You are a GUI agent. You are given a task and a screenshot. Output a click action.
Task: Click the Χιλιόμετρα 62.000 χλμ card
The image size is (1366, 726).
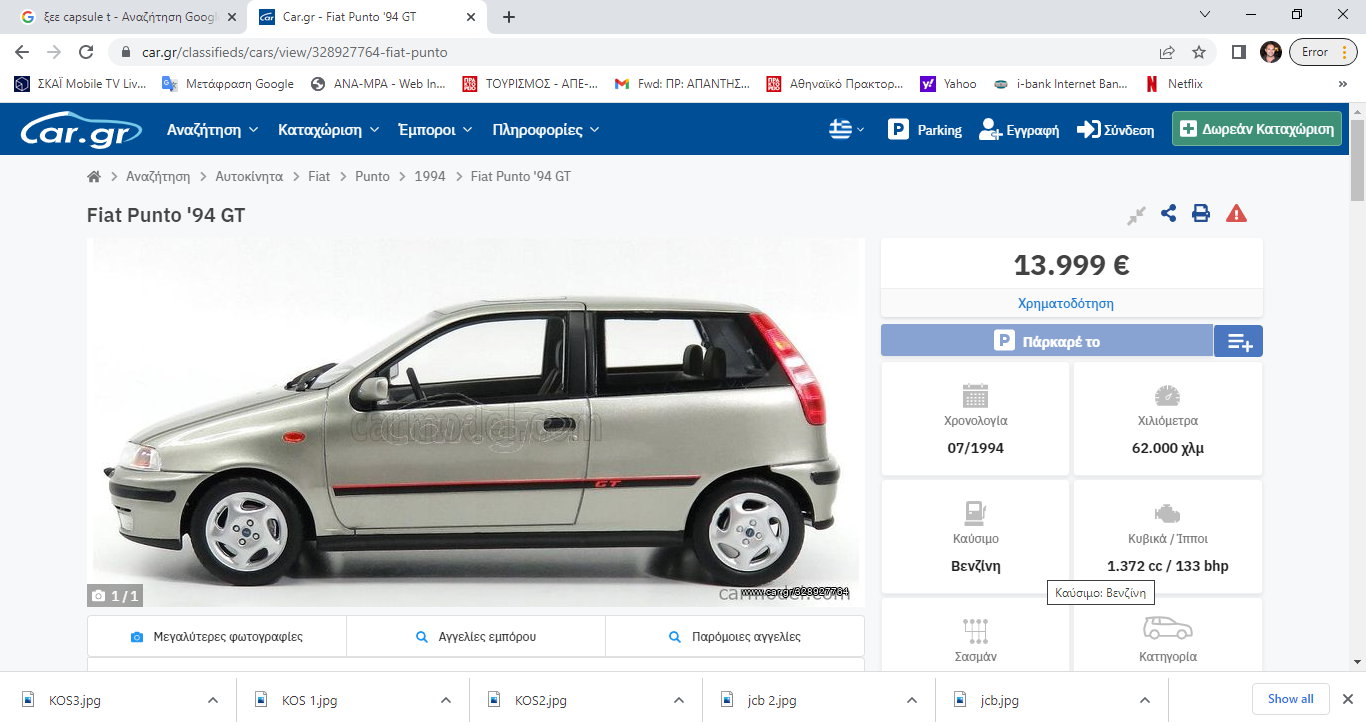[x=1168, y=419]
